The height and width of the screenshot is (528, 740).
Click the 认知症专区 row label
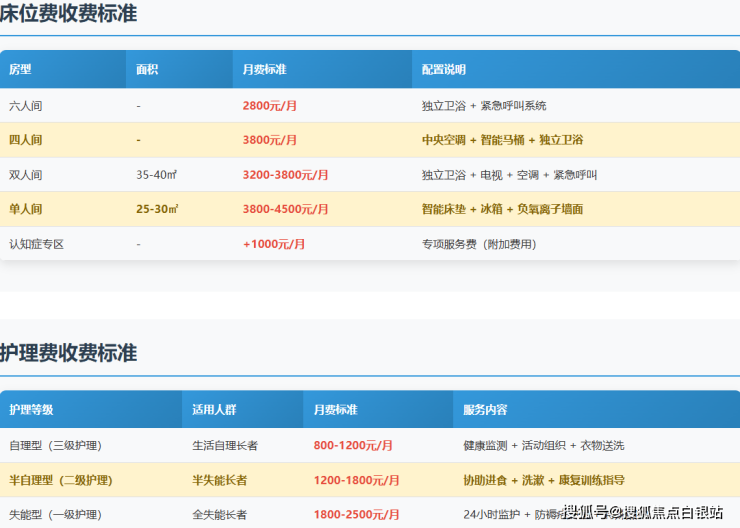[x=37, y=244]
